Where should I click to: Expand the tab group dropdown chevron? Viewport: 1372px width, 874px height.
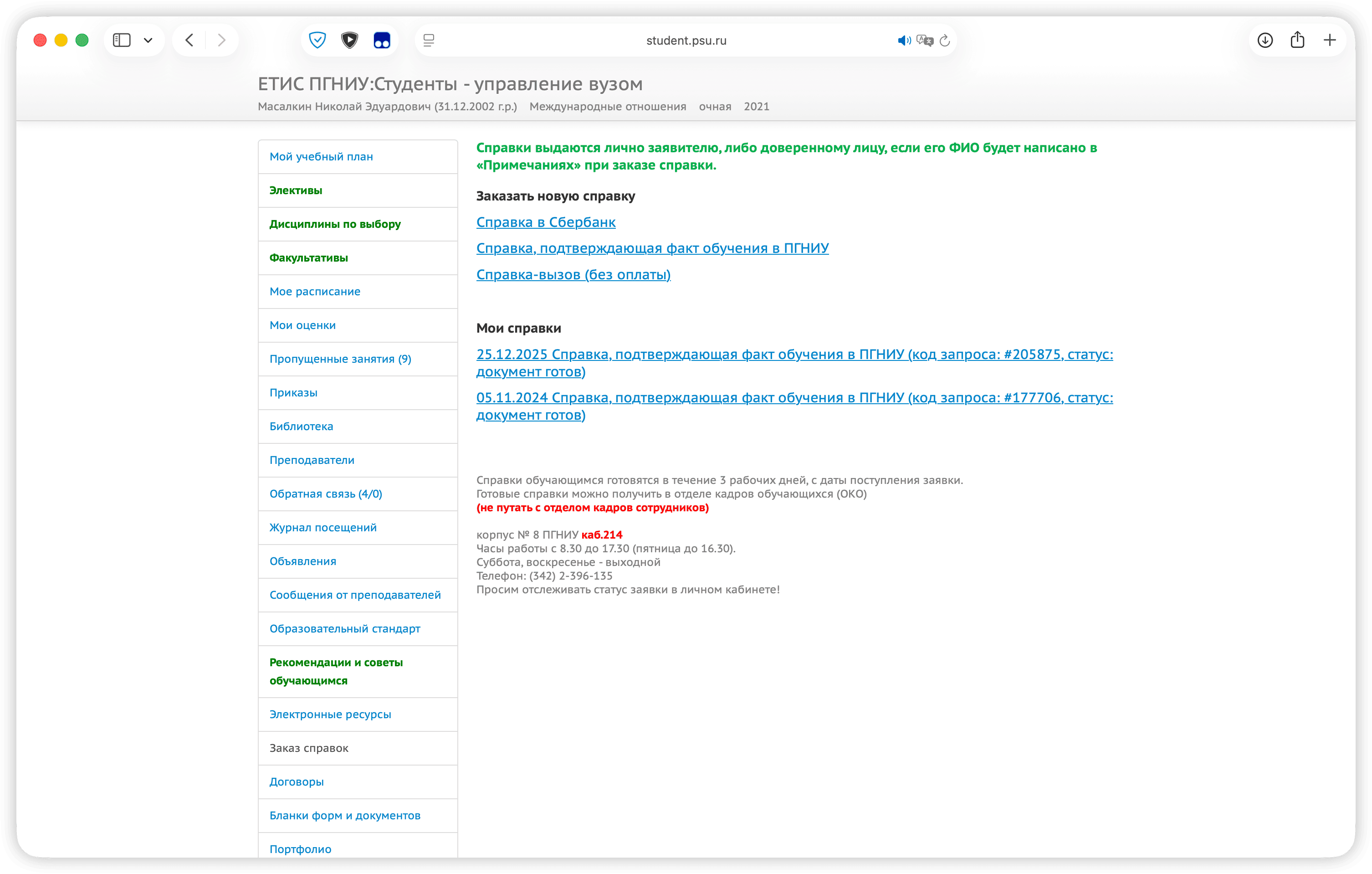[x=148, y=40]
